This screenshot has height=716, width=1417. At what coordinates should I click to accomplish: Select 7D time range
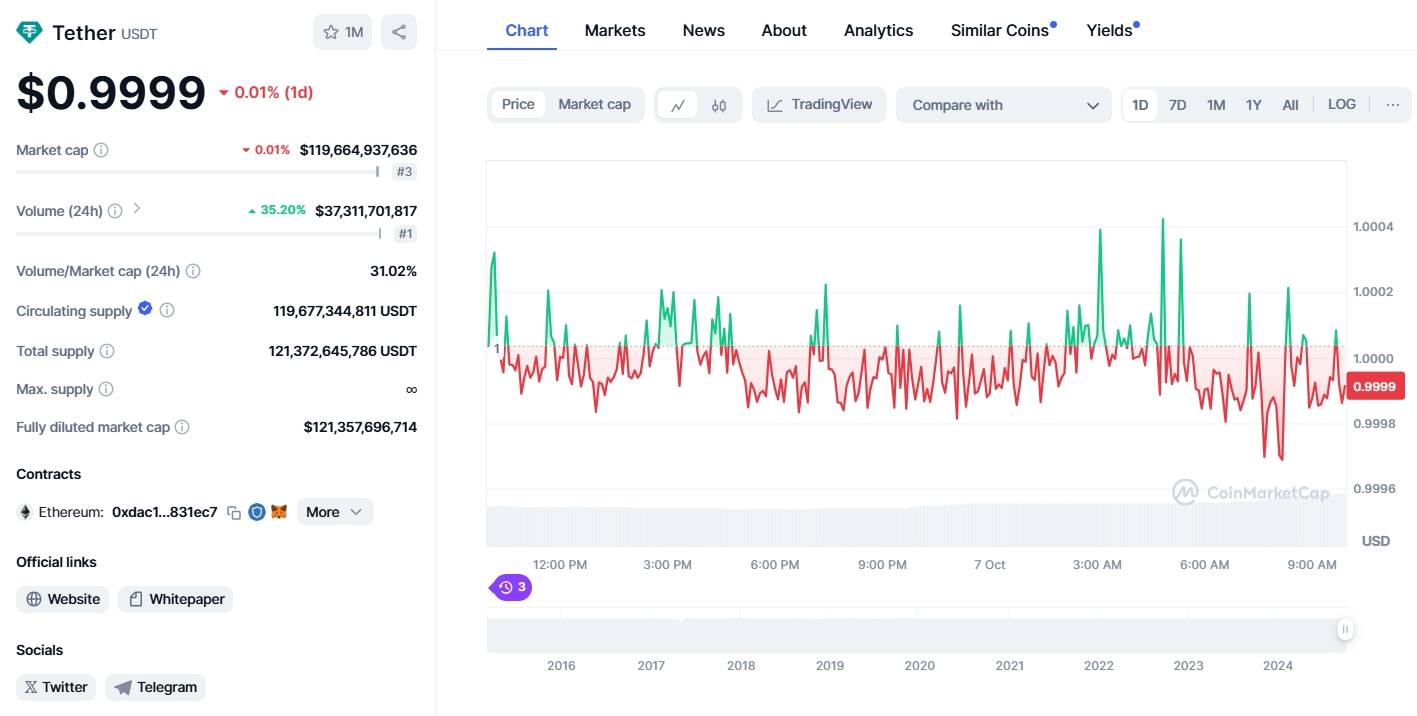point(1178,105)
